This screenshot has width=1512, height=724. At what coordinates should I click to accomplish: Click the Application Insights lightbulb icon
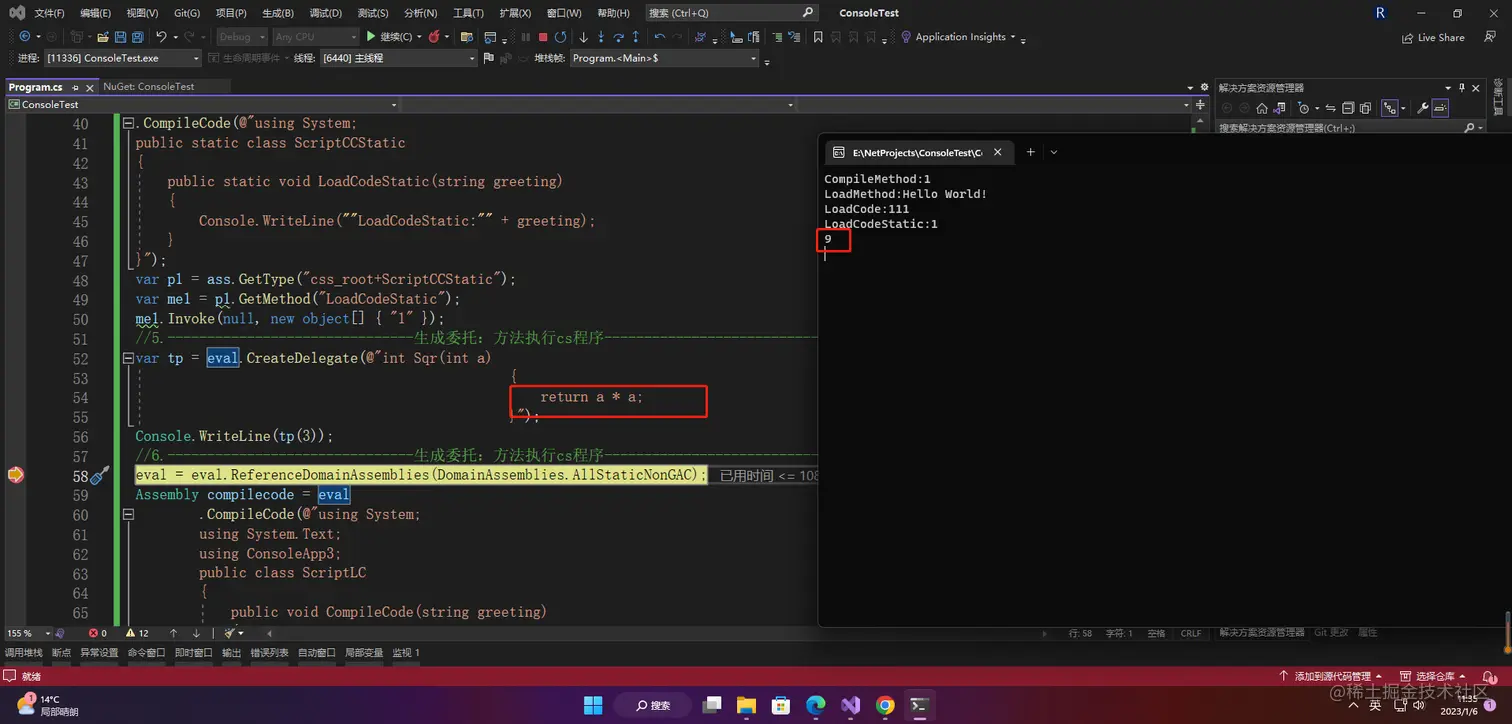[x=905, y=37]
